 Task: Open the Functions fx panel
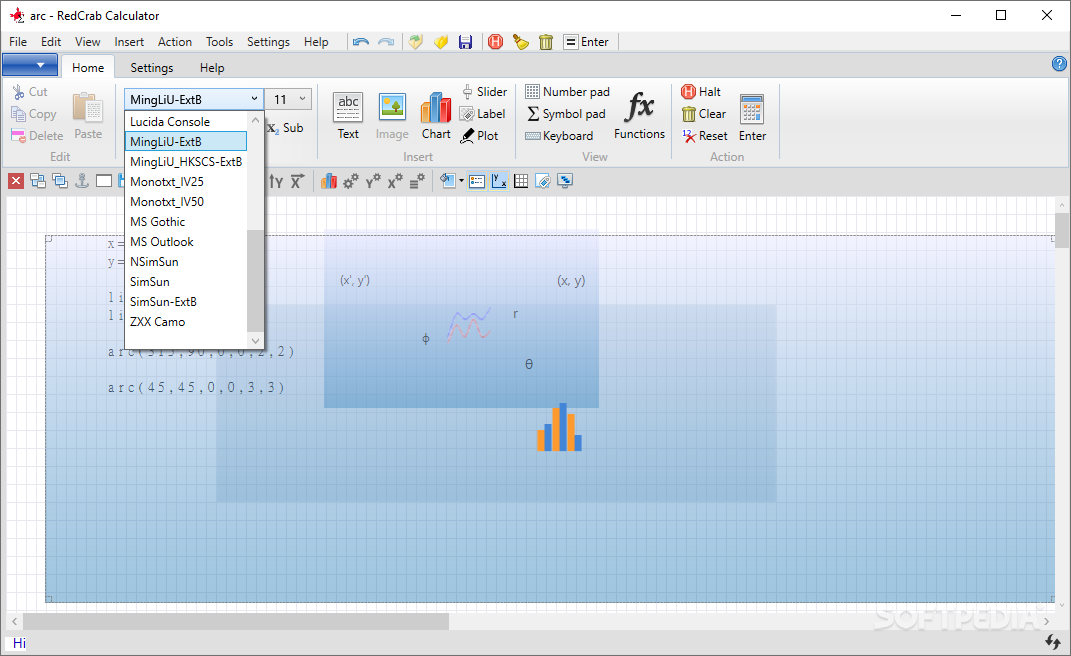click(639, 116)
